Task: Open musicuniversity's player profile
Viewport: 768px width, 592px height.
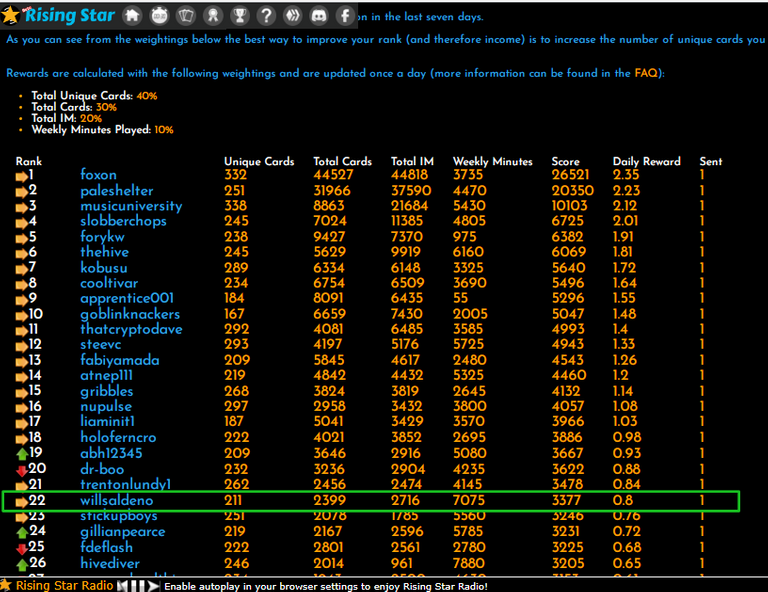Action: (131, 206)
